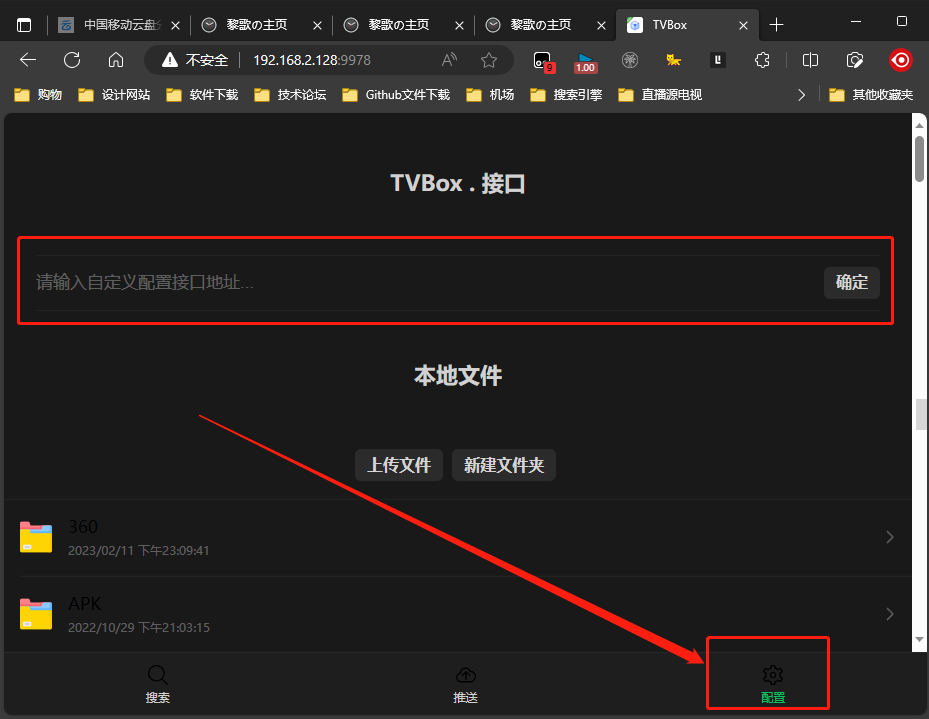Close the 中国移动云盘 tab
Screen dimensions: 929x719
pos(175,25)
